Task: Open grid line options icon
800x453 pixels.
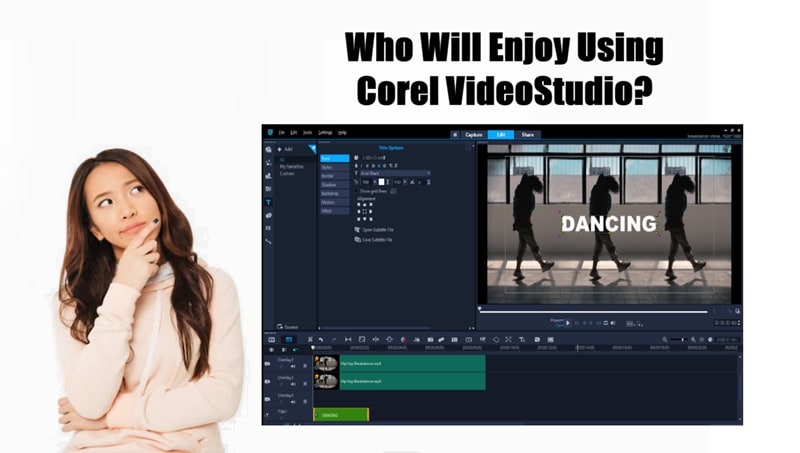Action: click(x=393, y=191)
